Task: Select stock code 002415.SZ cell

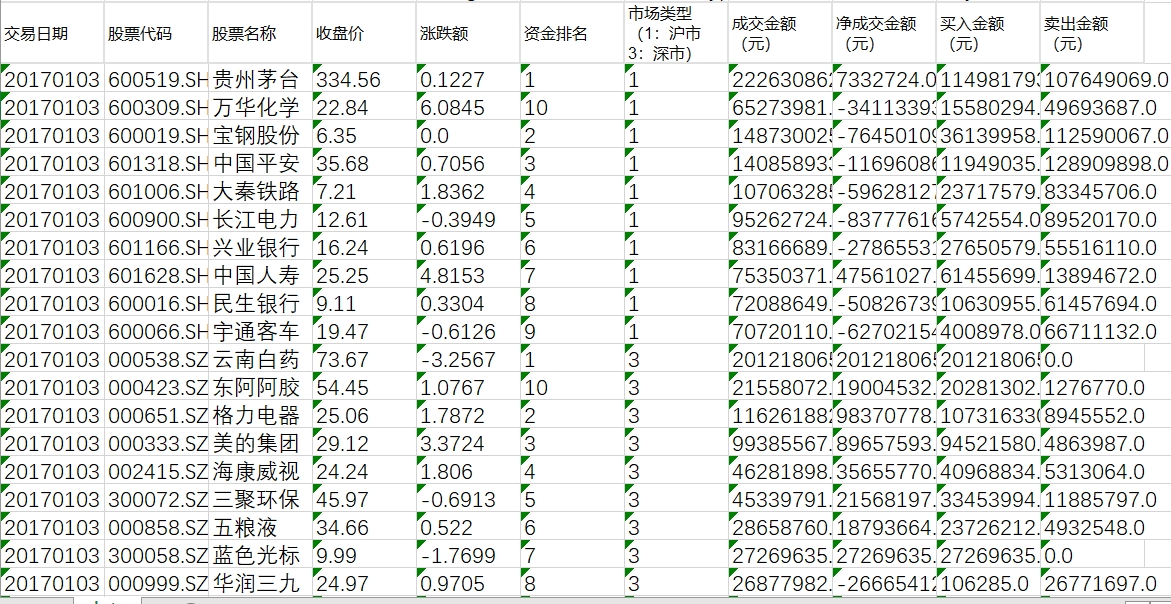Action: click(156, 470)
